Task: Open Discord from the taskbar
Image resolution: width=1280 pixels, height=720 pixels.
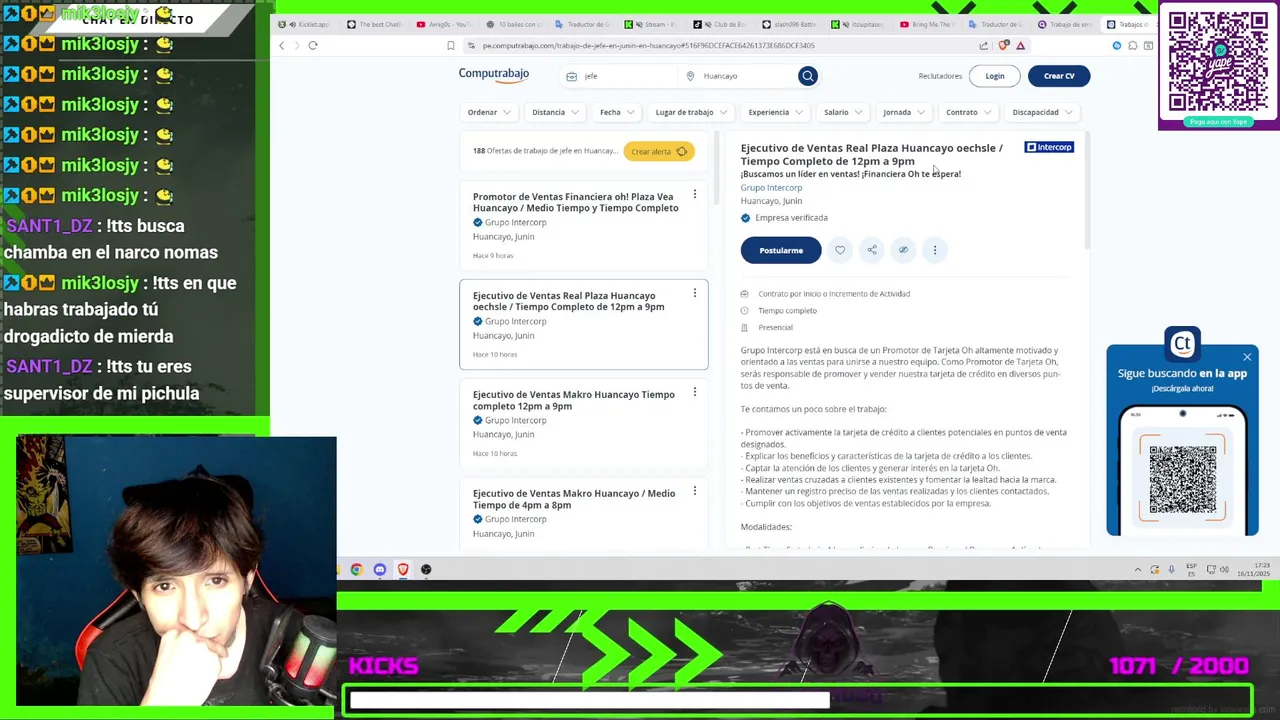Action: click(380, 570)
